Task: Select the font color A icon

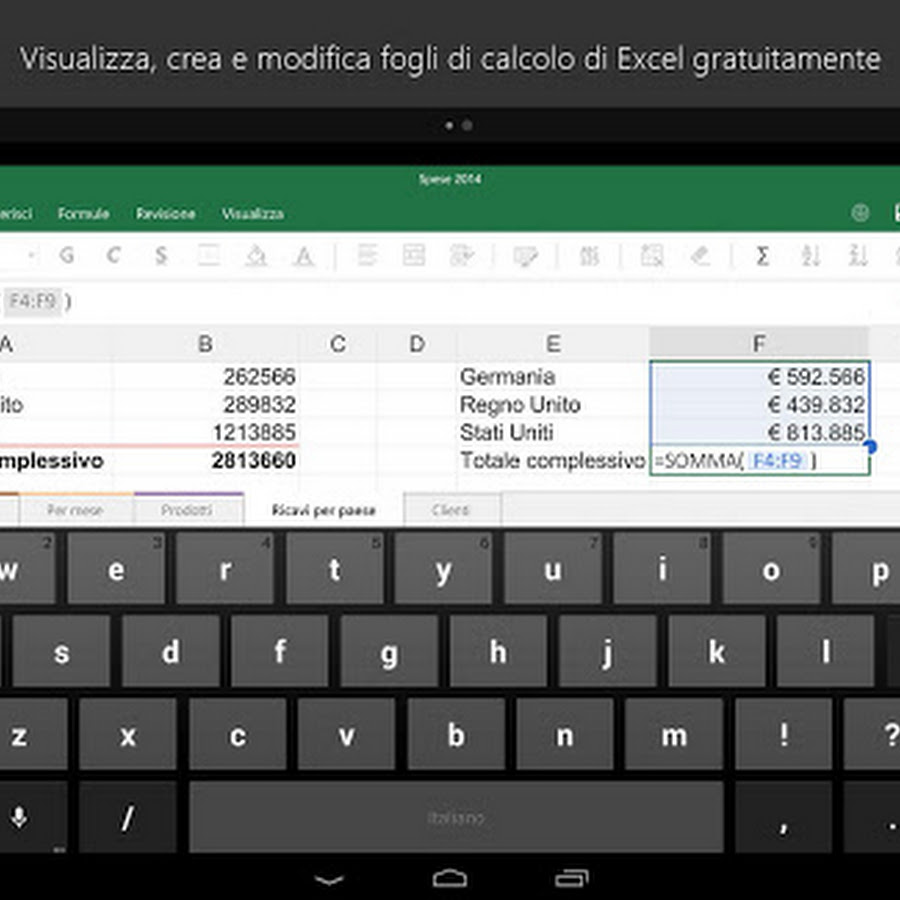Action: pyautogui.click(x=304, y=256)
